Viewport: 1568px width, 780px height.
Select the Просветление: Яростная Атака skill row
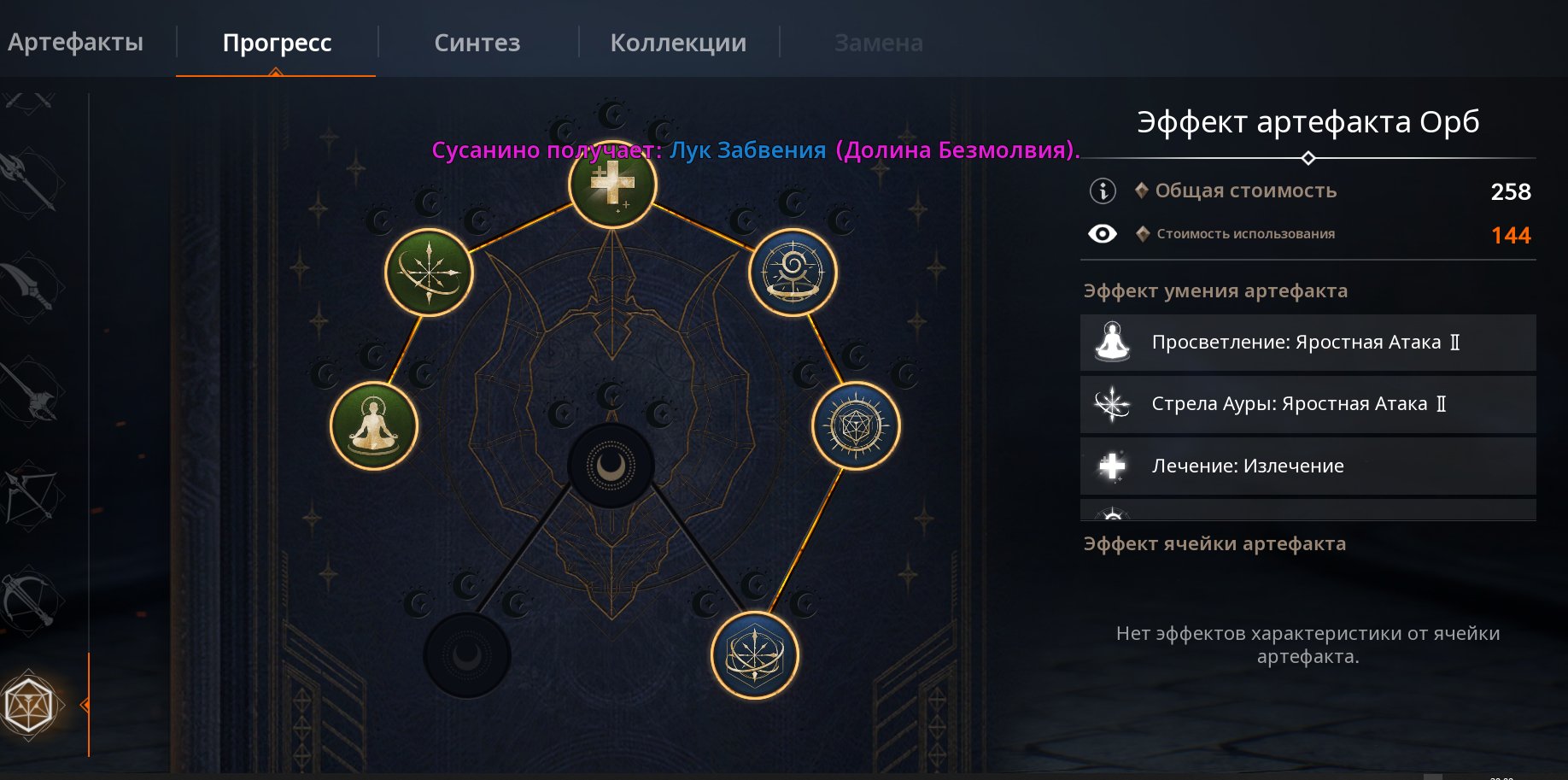coord(1308,343)
